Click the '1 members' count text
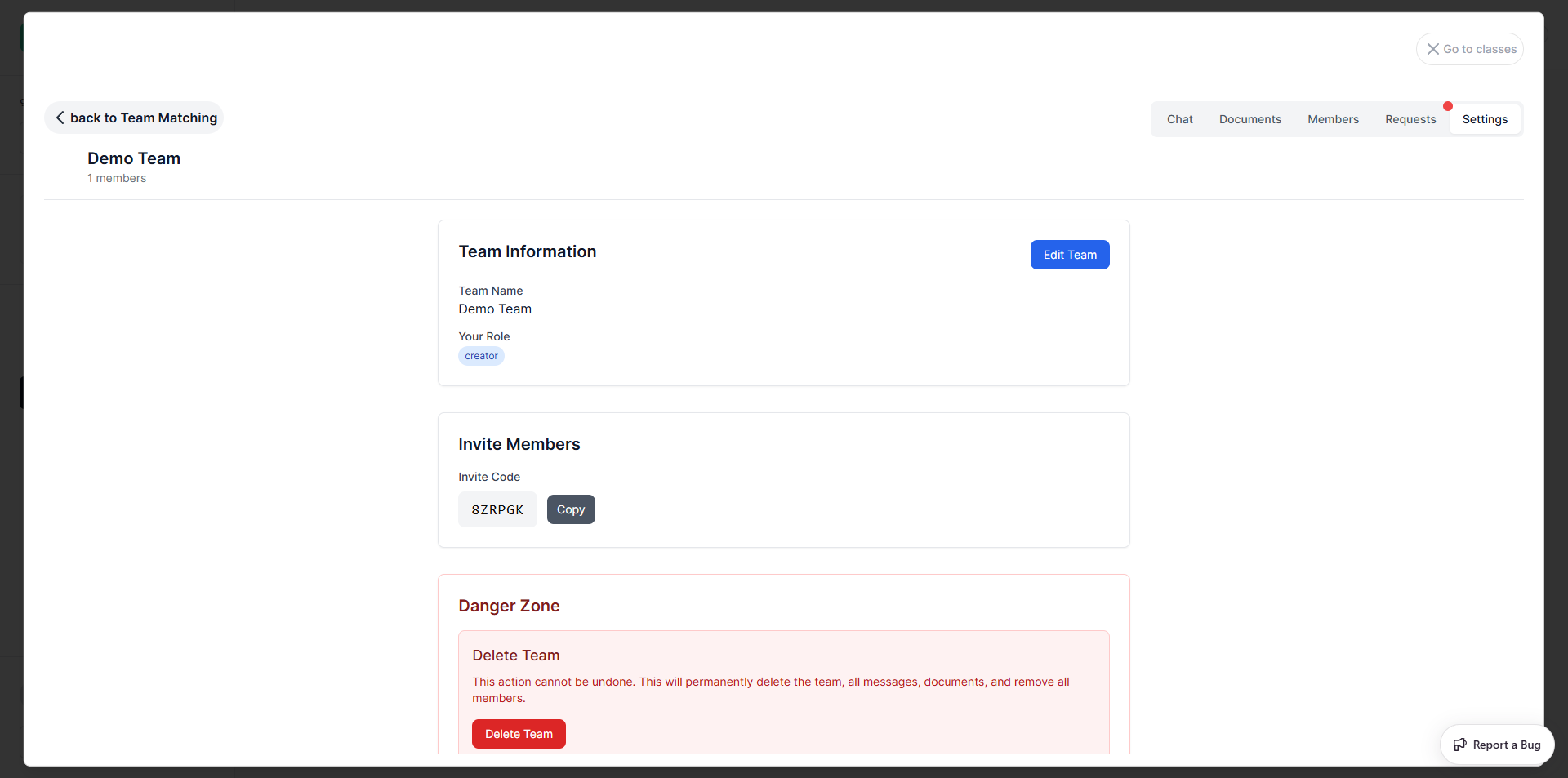 coord(117,178)
